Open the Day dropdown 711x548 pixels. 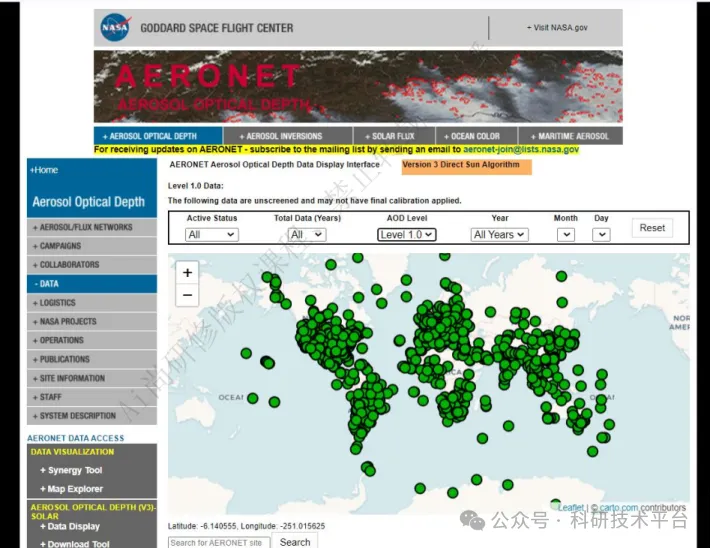click(601, 234)
